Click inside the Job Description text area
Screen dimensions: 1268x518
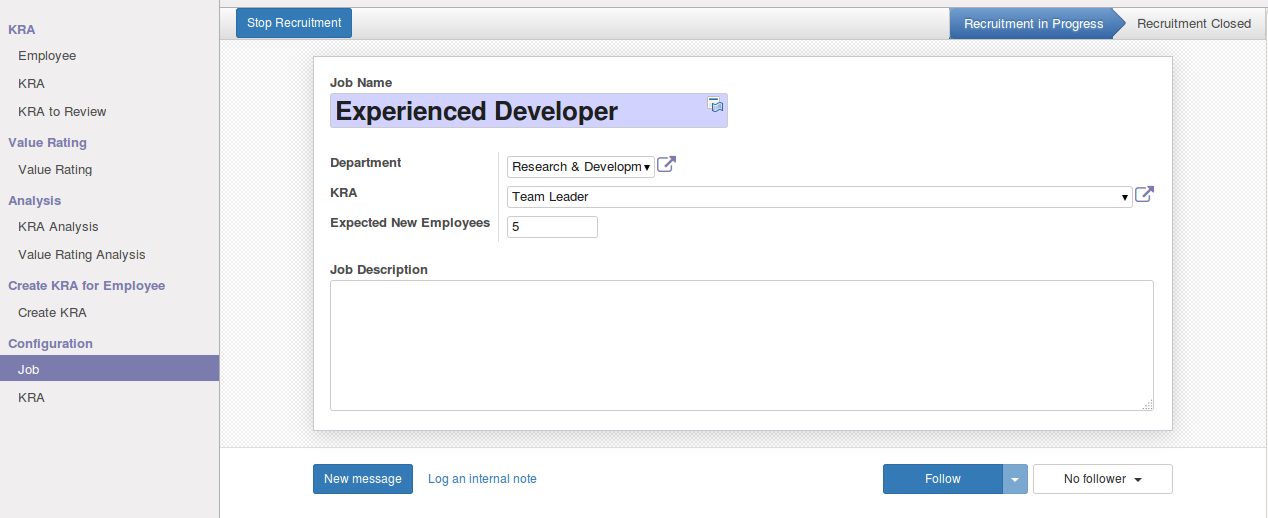point(742,345)
